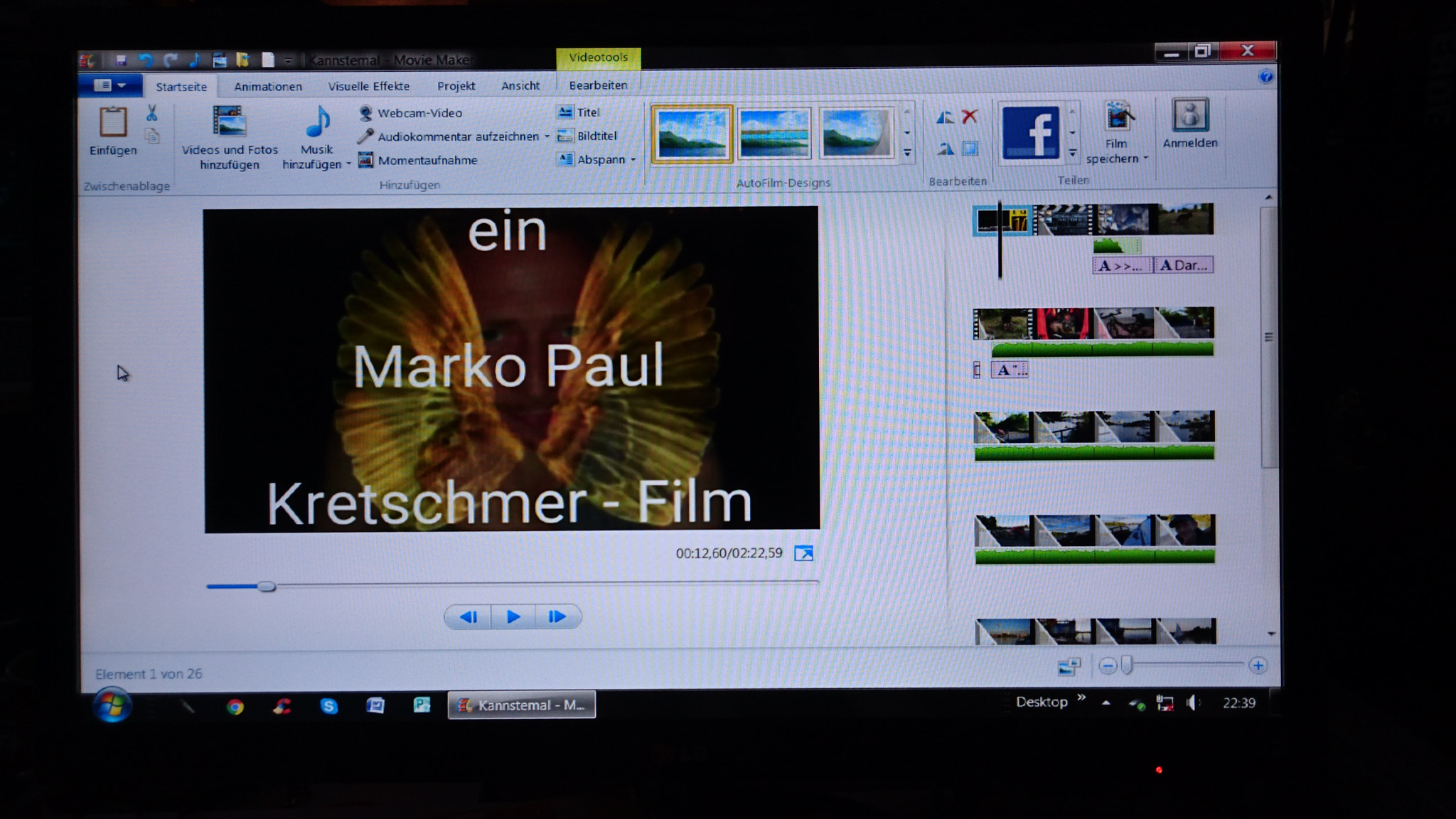Viewport: 1456px width, 819px height.
Task: Redo the last undone action
Action: 171,60
